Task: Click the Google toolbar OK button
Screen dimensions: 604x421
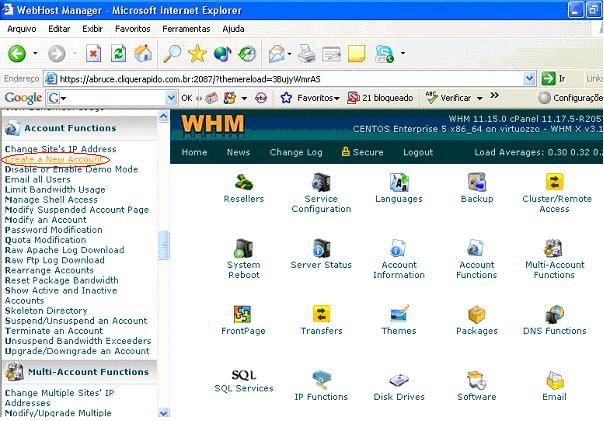Action: click(187, 98)
